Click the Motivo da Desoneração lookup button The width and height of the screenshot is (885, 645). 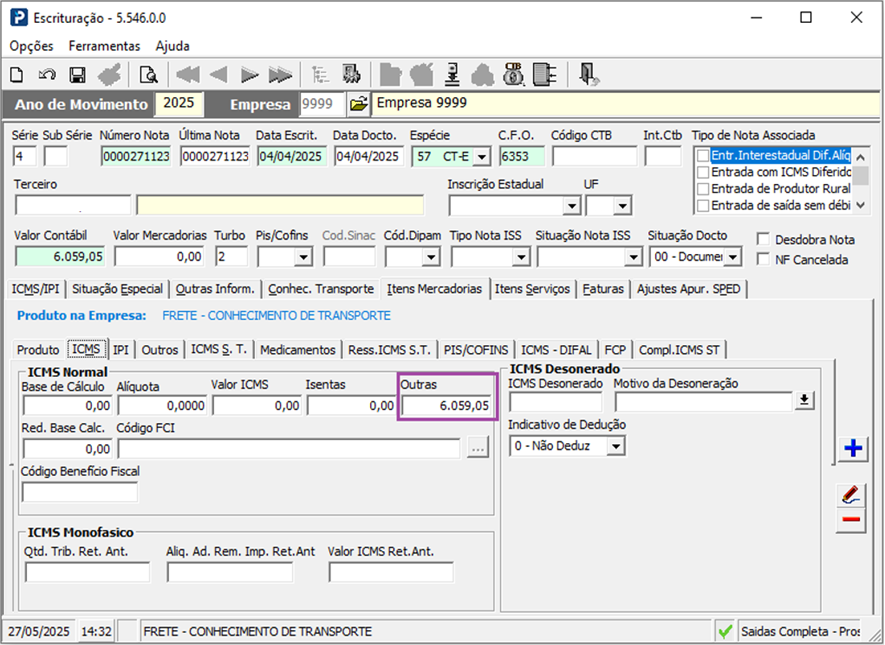pyautogui.click(x=803, y=401)
